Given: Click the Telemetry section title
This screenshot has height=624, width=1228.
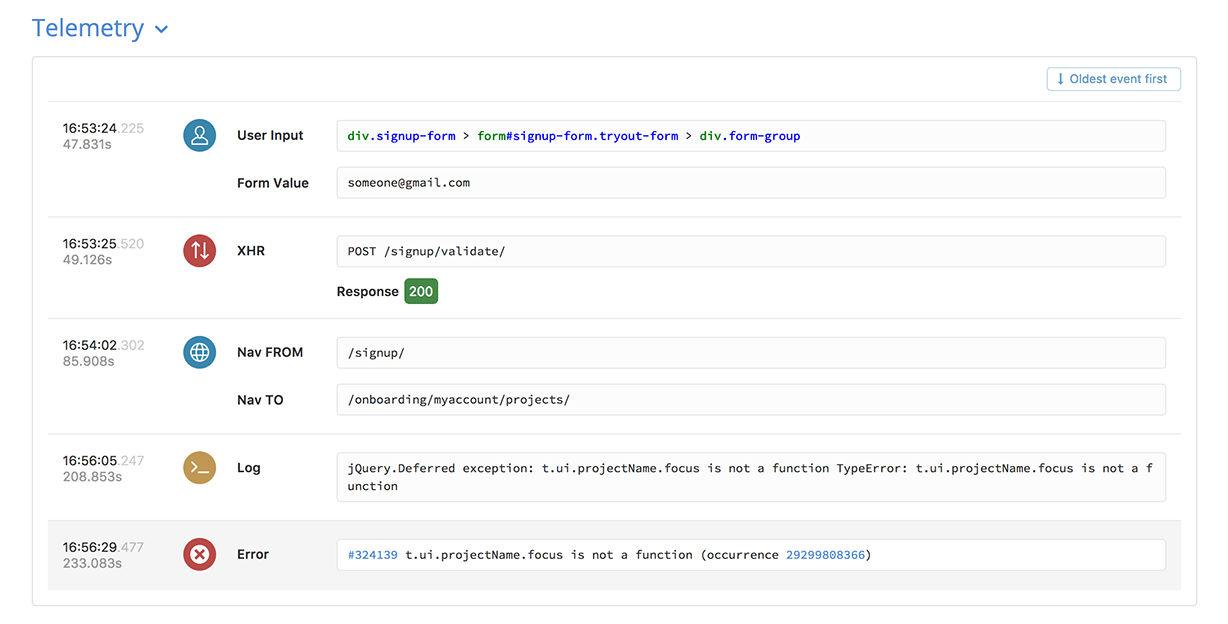Looking at the screenshot, I should tap(88, 28).
